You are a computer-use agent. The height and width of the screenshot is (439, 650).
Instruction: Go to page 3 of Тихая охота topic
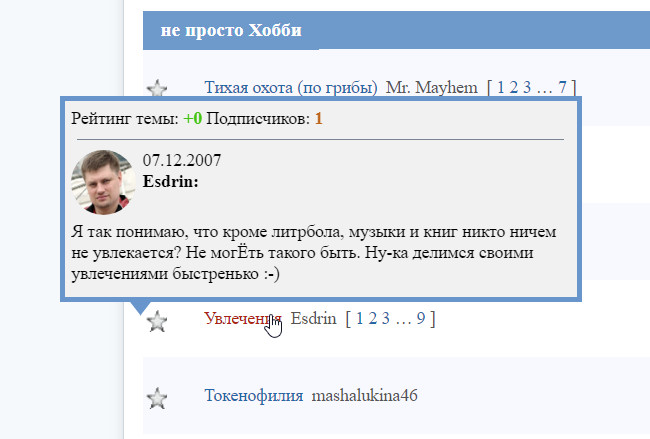[x=527, y=87]
